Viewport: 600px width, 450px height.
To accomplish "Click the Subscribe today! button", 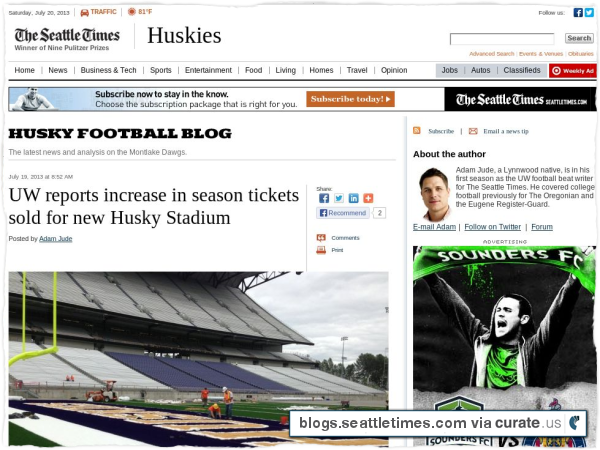I will (350, 99).
